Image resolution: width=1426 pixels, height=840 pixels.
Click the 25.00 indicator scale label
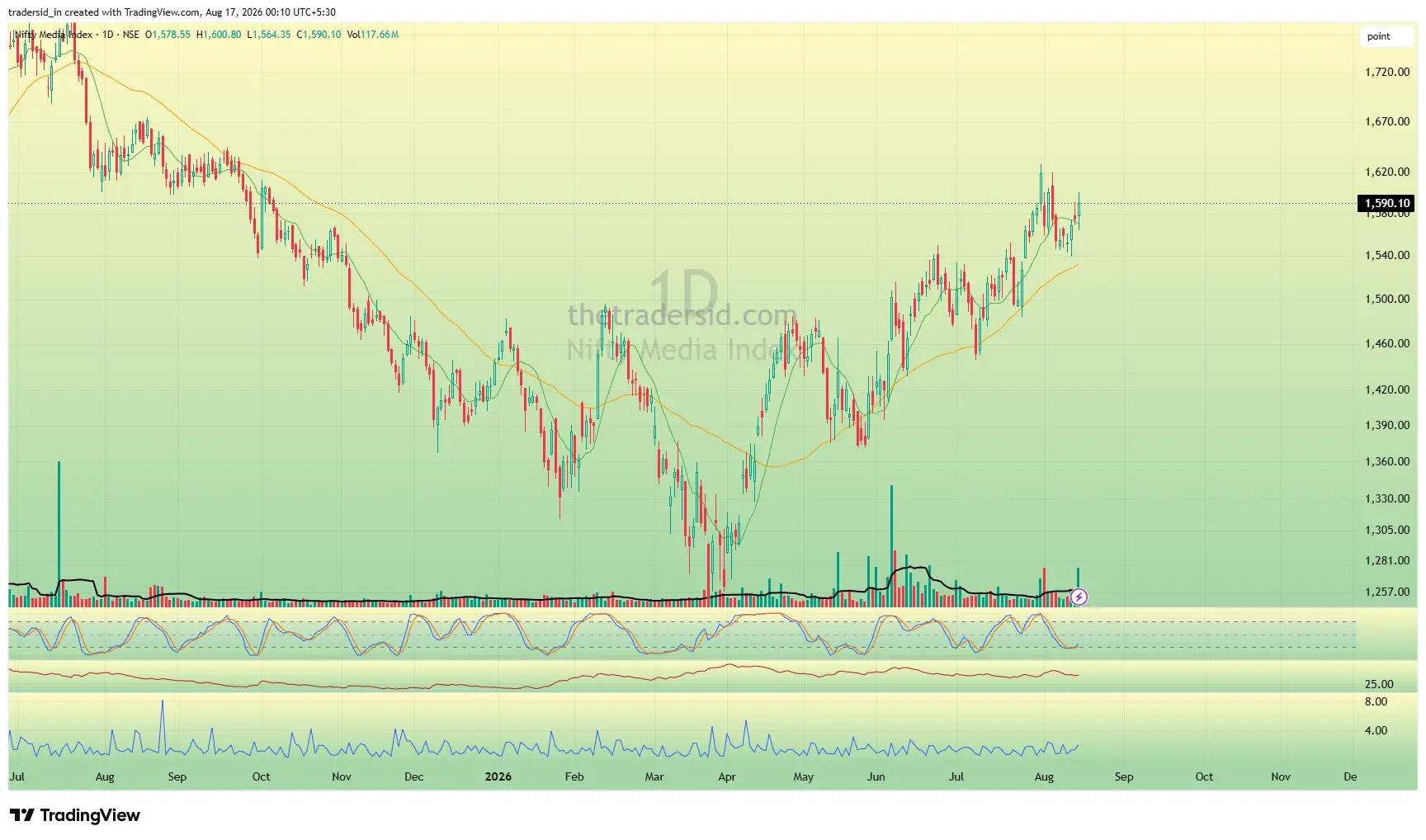coord(1379,684)
